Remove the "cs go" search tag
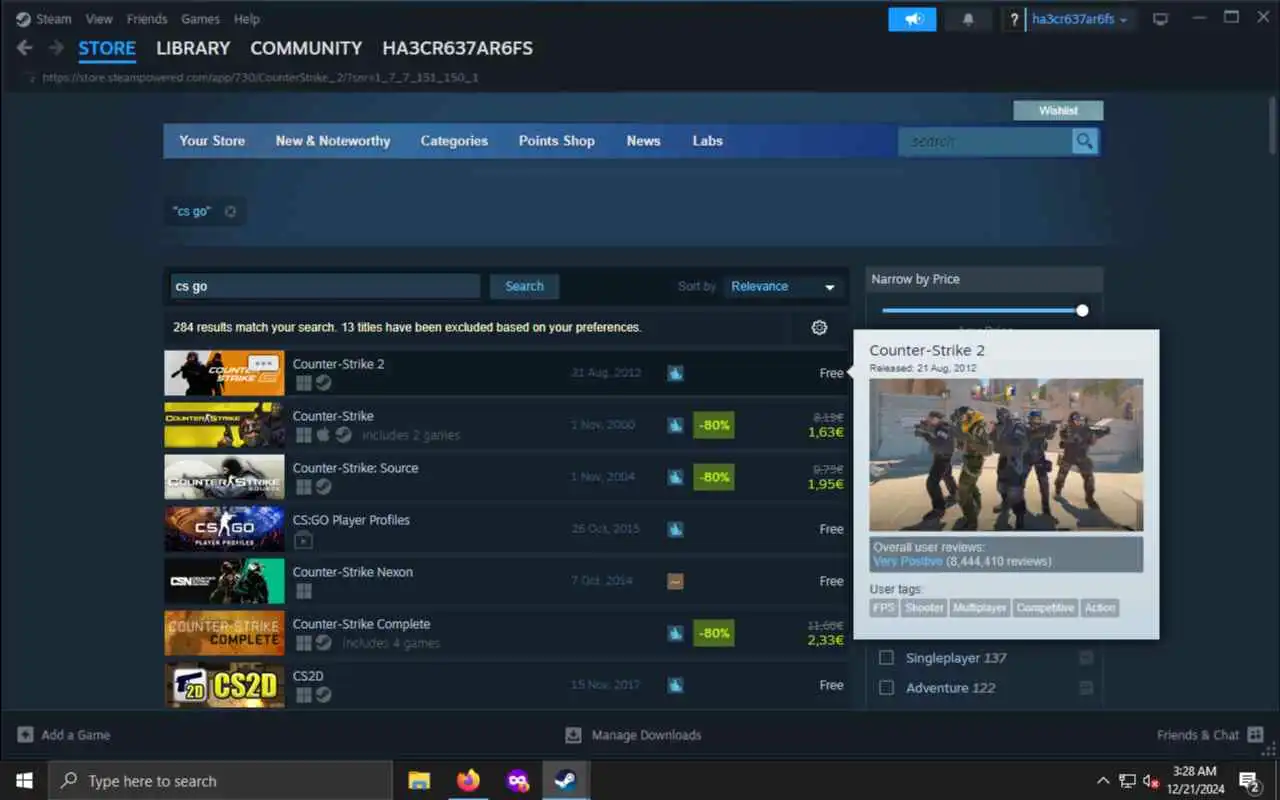1280x800 pixels. tap(230, 211)
